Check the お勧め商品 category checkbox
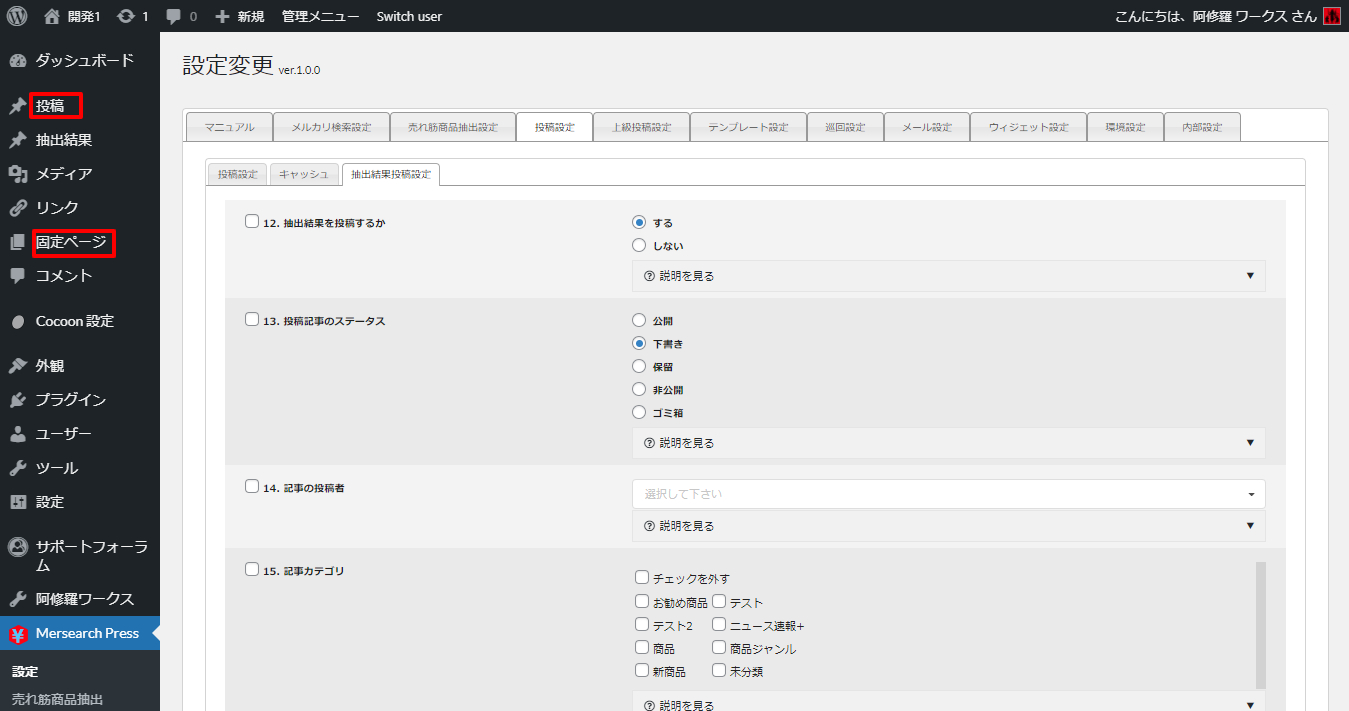 click(x=642, y=602)
